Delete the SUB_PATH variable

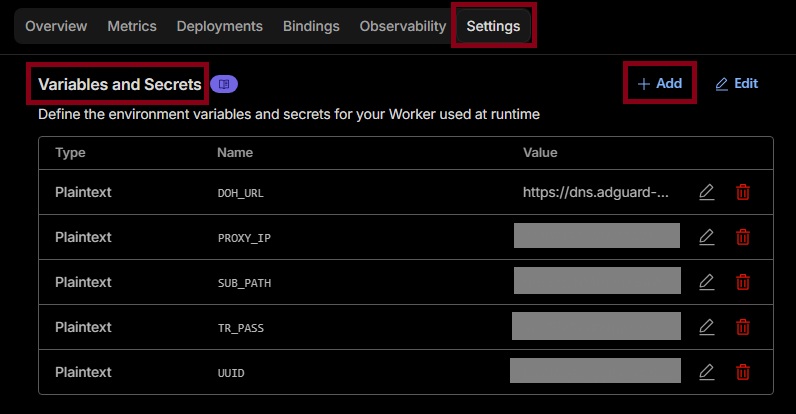(x=743, y=282)
